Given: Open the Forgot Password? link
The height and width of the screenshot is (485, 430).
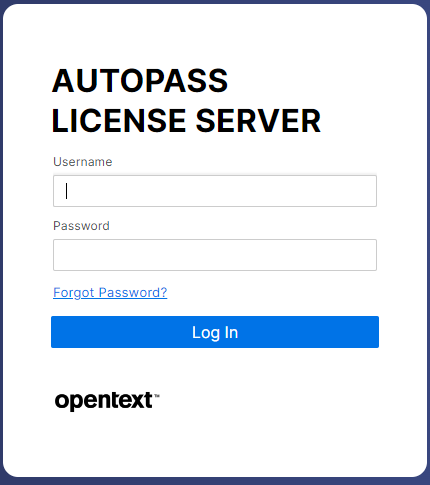Looking at the screenshot, I should pyautogui.click(x=110, y=293).
